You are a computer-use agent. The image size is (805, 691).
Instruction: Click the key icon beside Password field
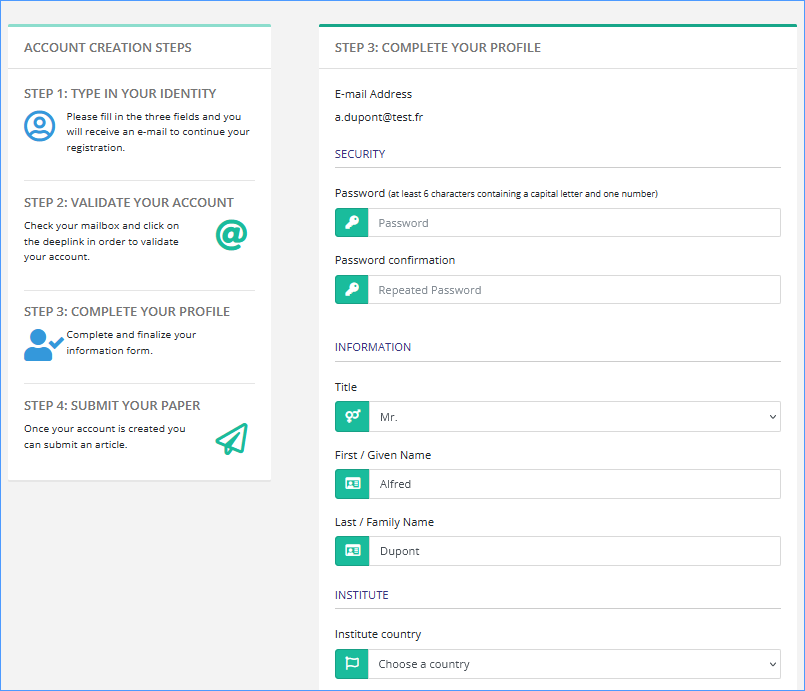coord(352,223)
